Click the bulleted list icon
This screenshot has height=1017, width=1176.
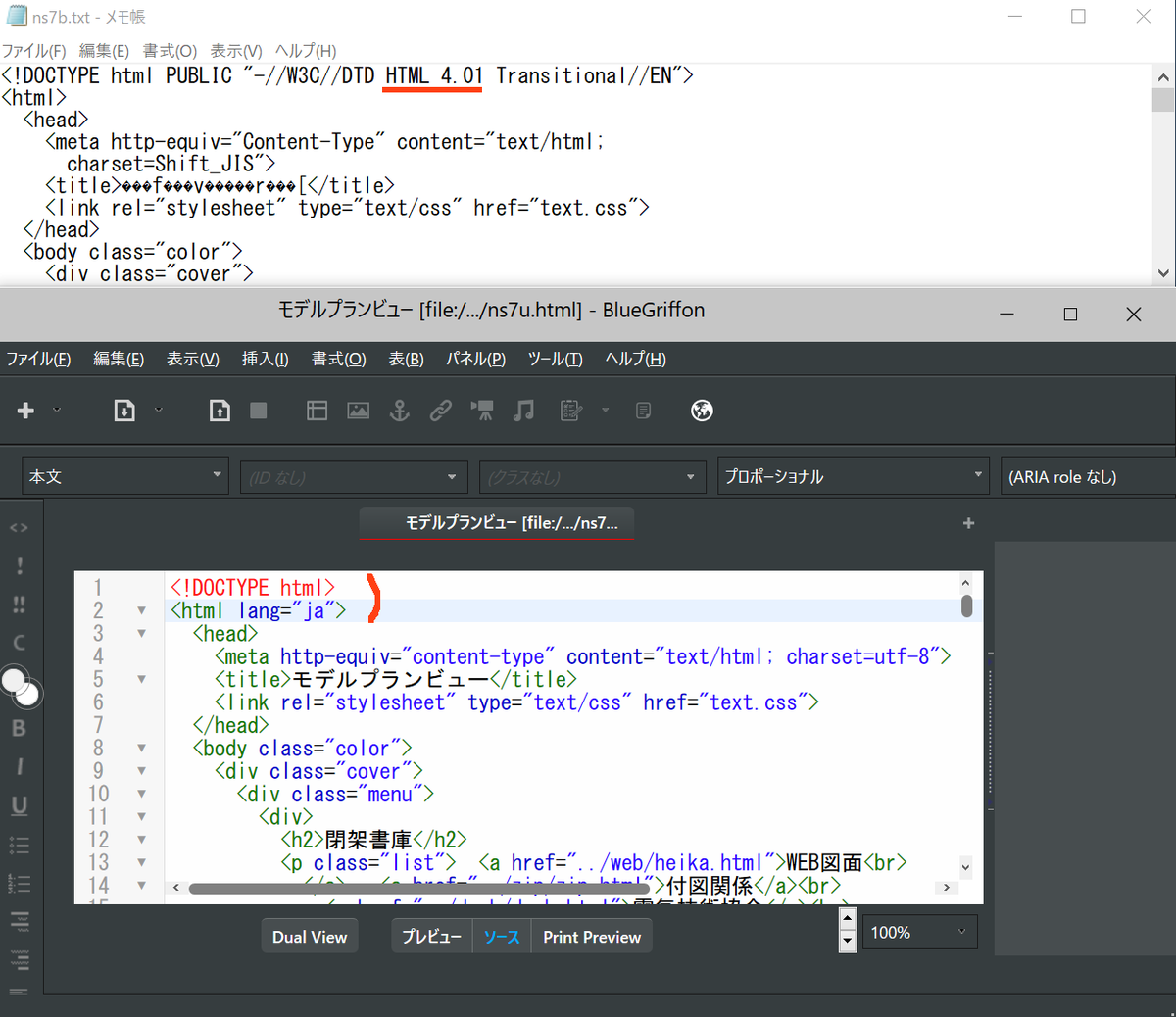19,845
